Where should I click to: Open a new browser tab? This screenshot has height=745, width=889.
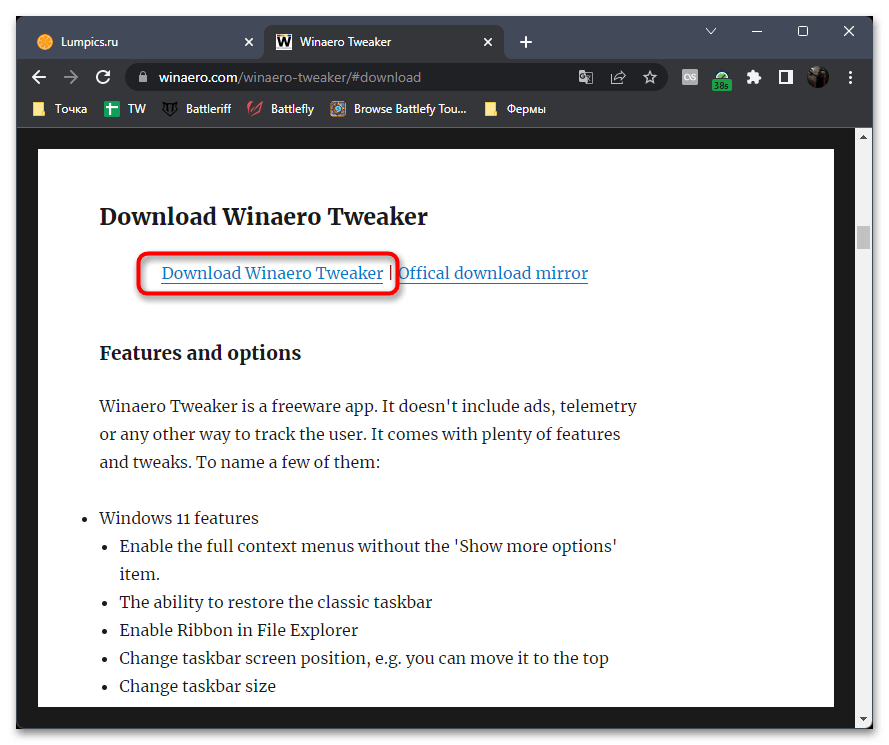526,42
